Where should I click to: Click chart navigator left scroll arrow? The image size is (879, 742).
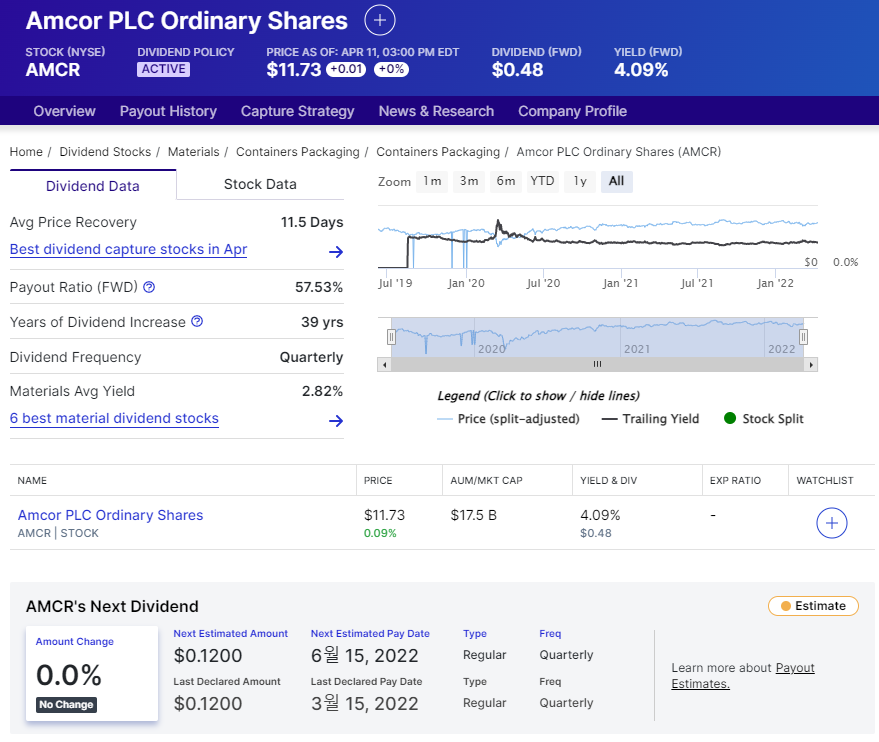pos(384,365)
